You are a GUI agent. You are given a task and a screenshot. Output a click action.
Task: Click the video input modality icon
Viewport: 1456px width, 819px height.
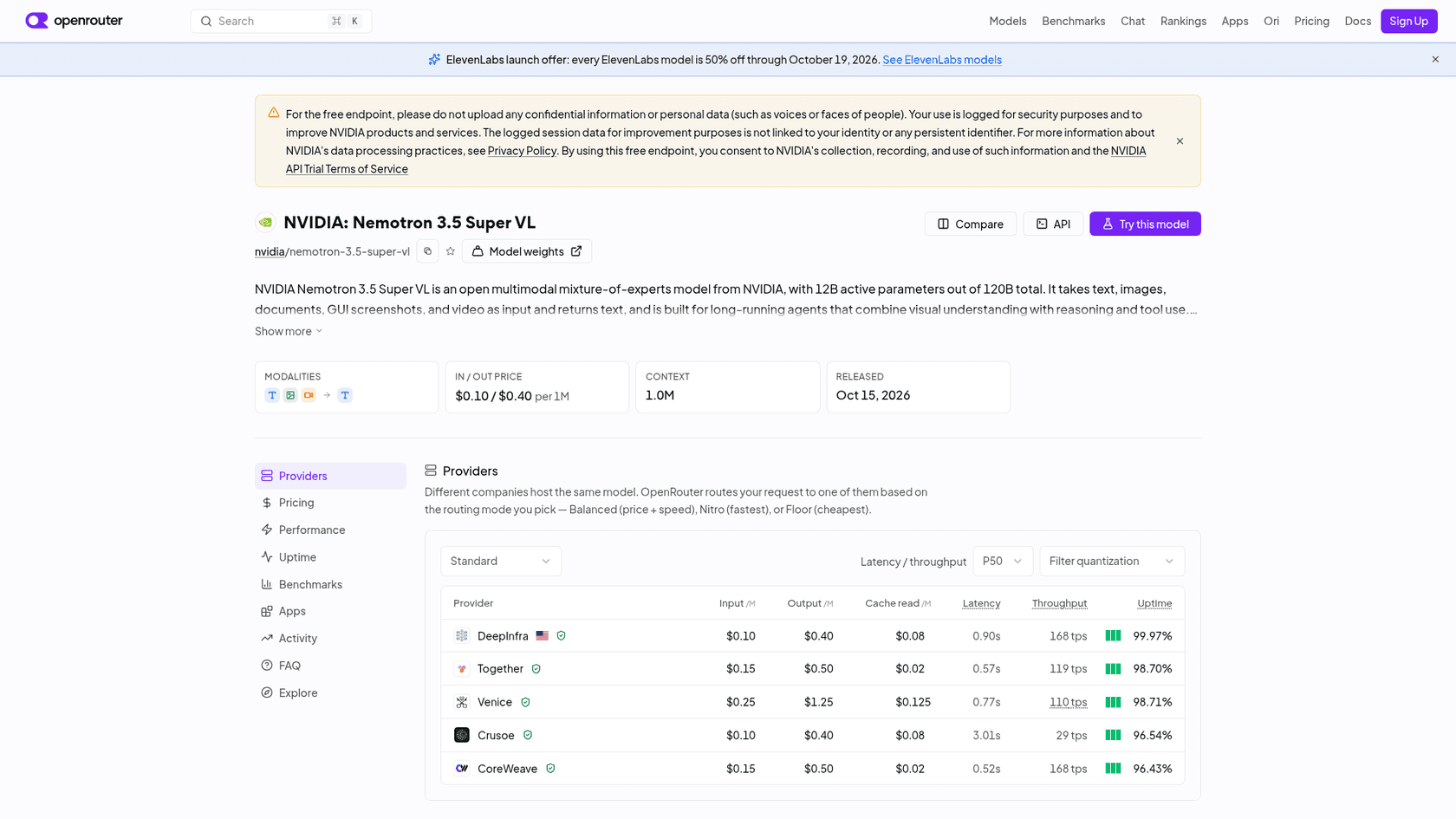[x=309, y=395]
